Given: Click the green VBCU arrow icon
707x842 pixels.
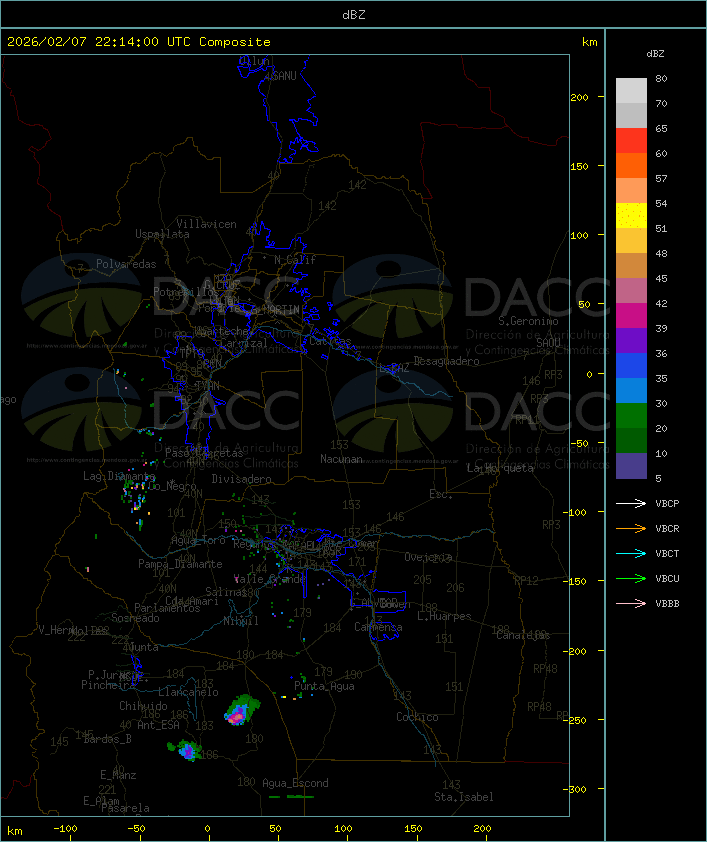Looking at the screenshot, I should point(631,578).
